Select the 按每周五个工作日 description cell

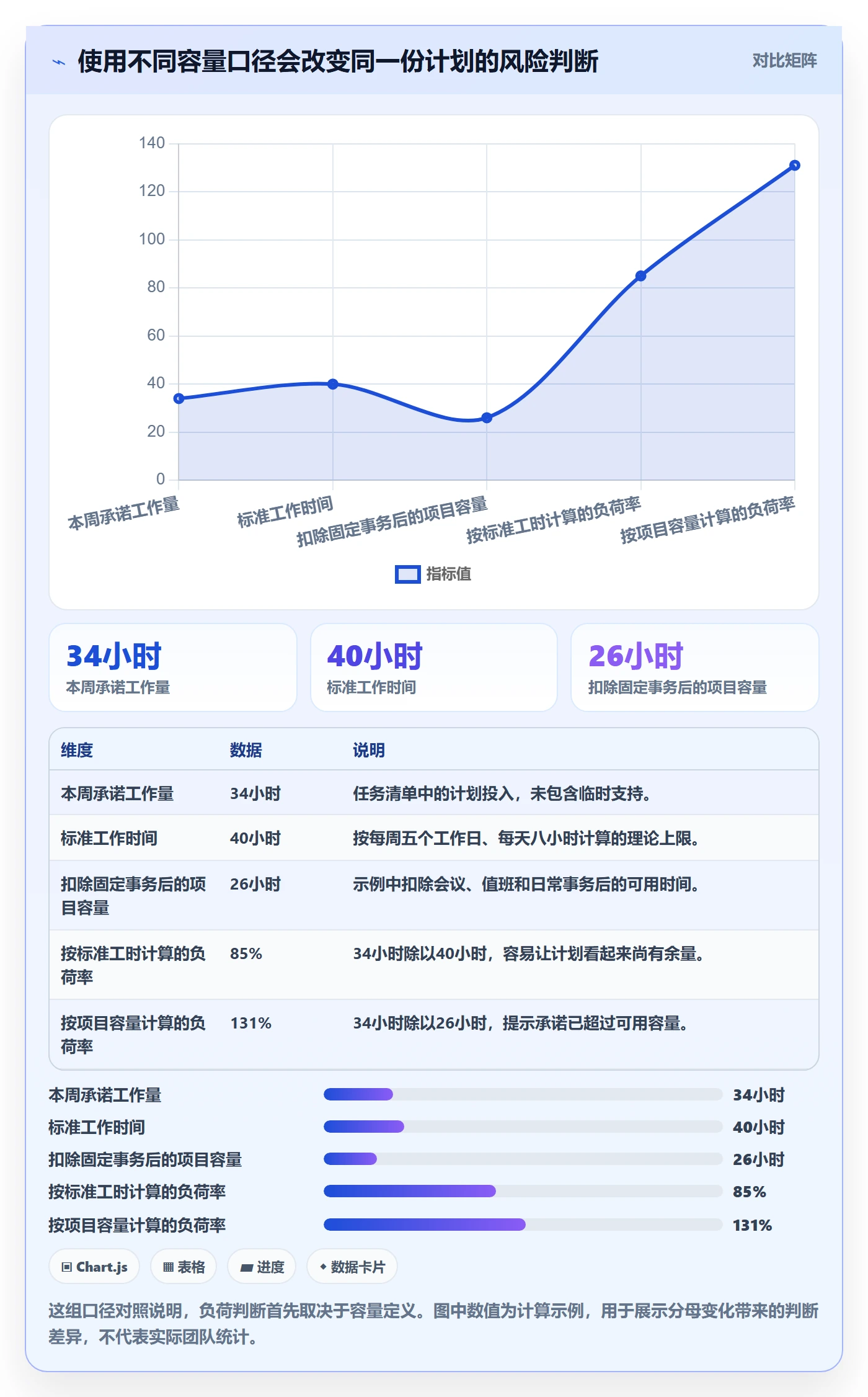[526, 838]
